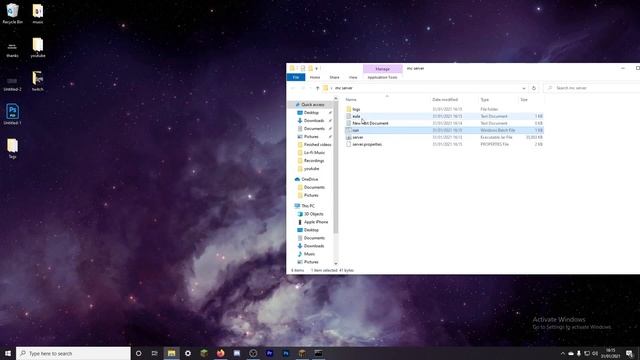The height and width of the screenshot is (360, 640).
Task: Select the server.properties file
Action: 444,144
